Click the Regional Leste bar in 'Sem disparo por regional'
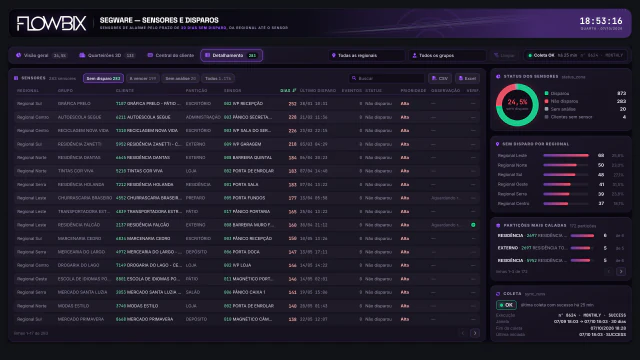Image resolution: width=640 pixels, height=360 pixels. 566,156
